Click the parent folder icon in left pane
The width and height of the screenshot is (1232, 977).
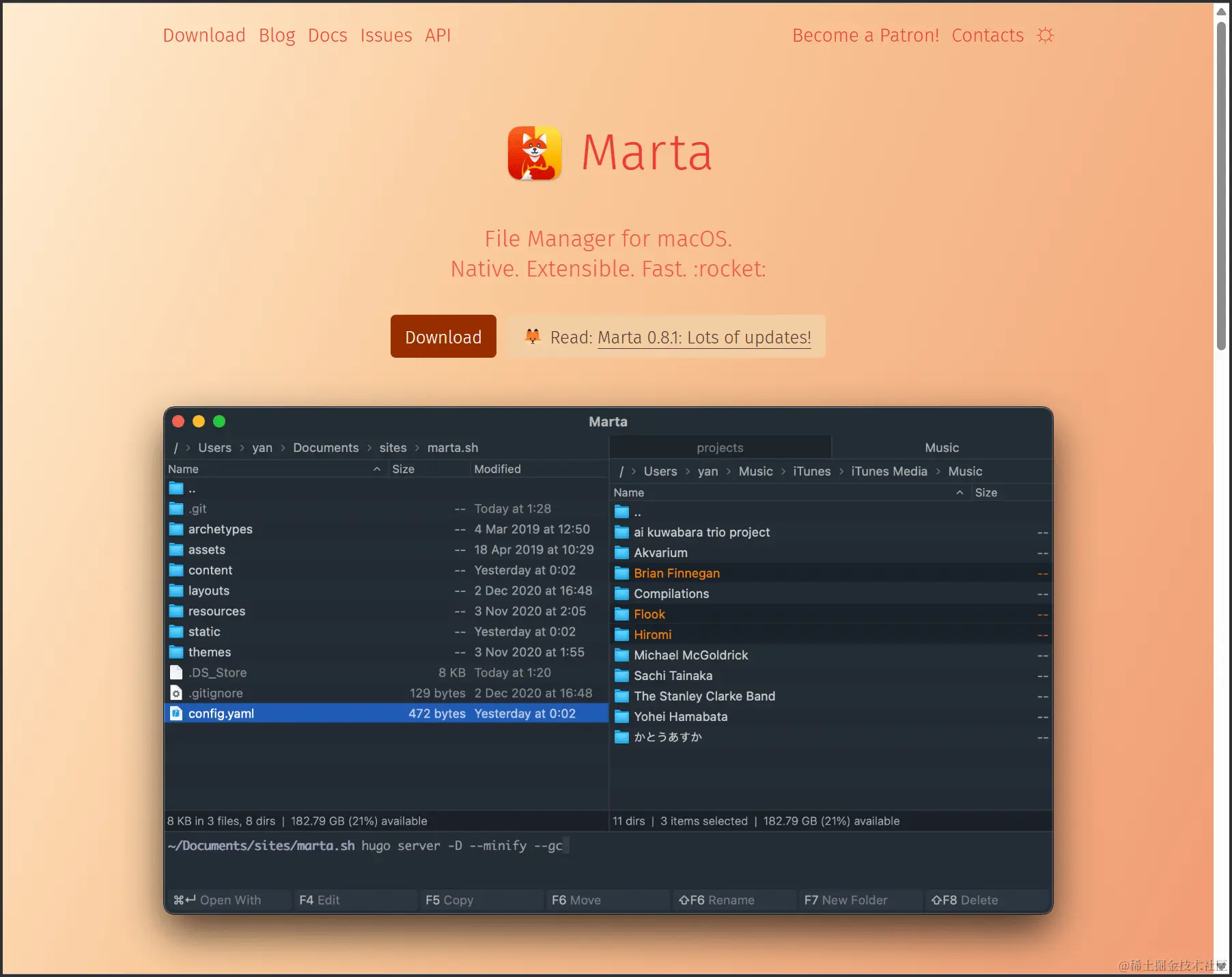pos(176,488)
